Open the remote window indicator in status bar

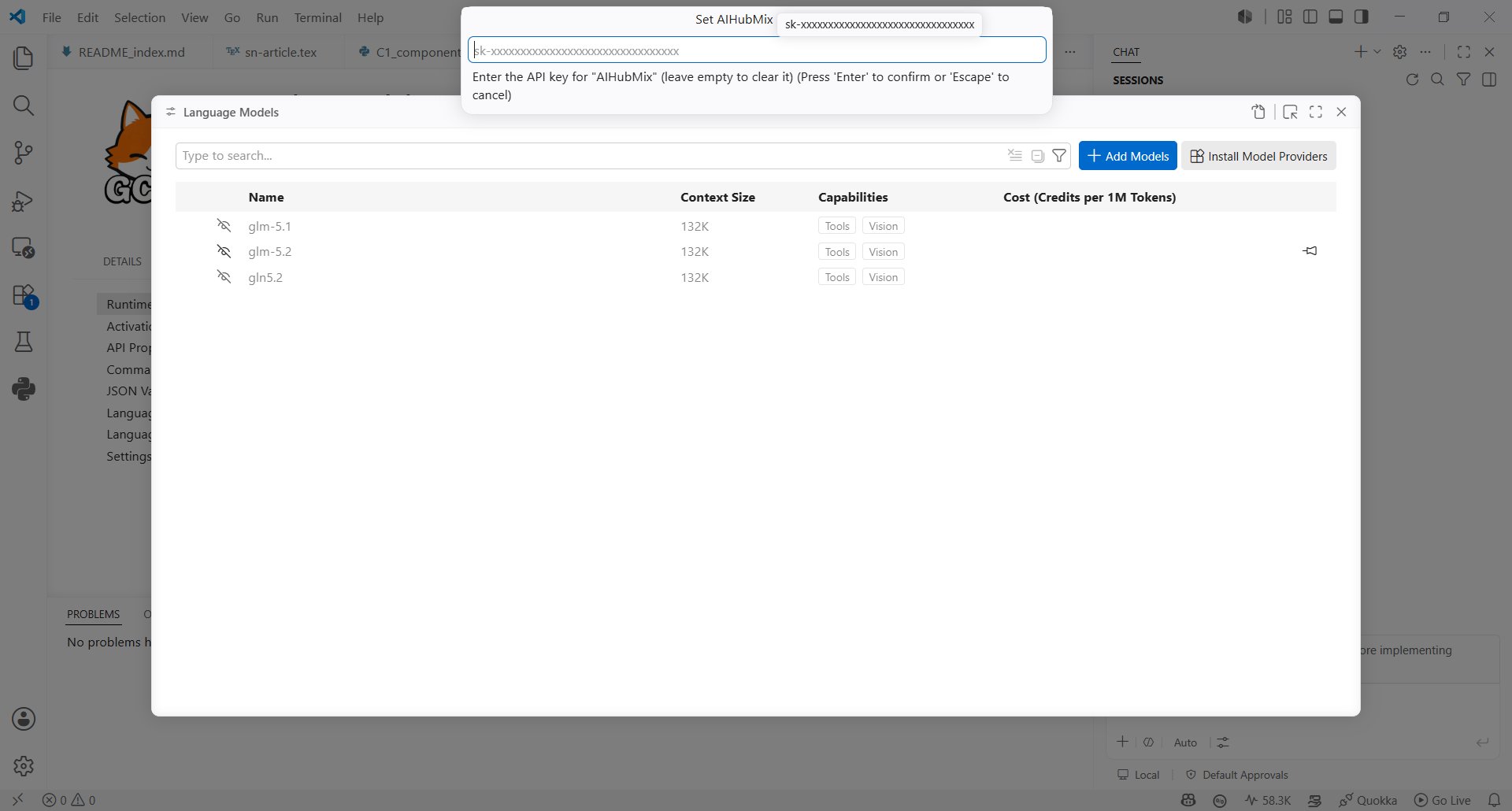click(x=17, y=800)
